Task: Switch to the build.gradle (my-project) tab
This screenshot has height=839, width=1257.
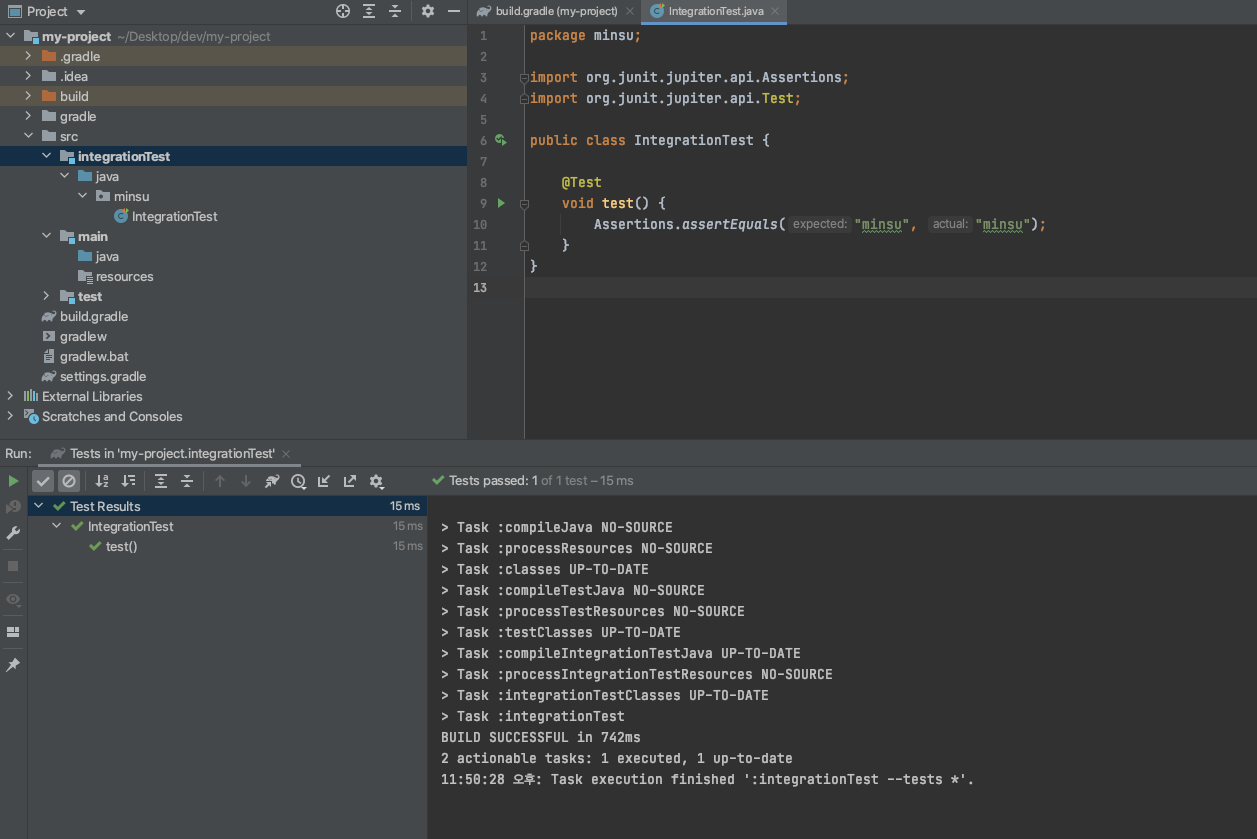Action: point(553,12)
